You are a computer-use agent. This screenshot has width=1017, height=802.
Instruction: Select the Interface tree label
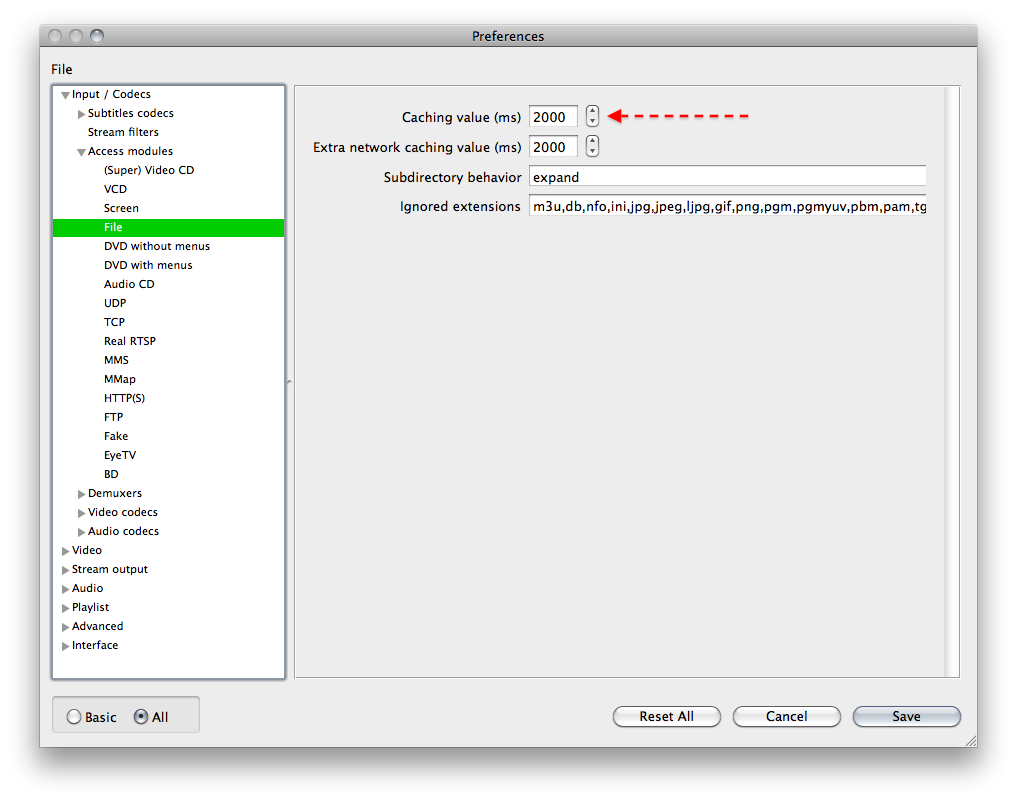point(95,645)
